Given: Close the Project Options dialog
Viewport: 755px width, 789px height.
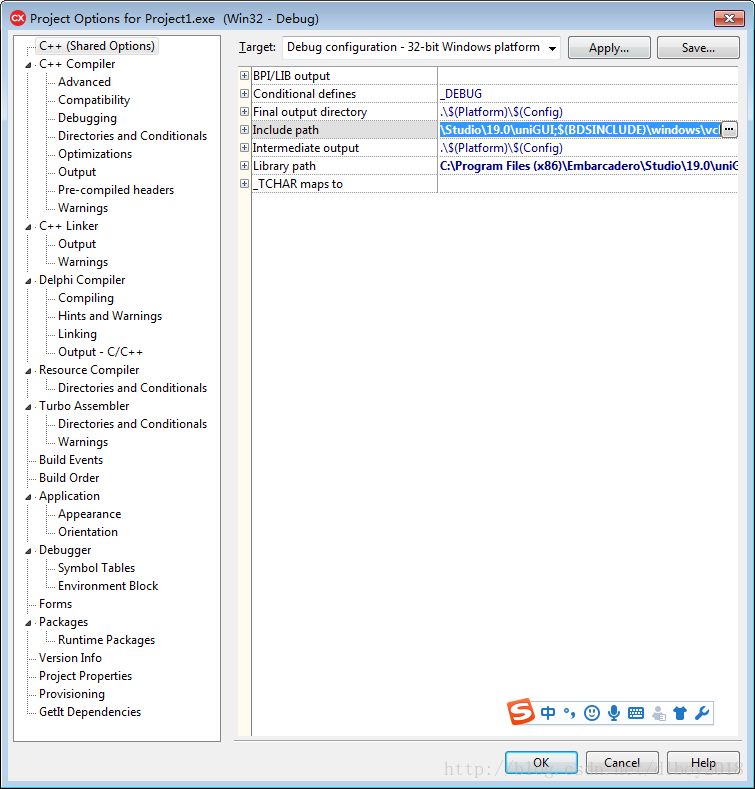Looking at the screenshot, I should (729, 19).
